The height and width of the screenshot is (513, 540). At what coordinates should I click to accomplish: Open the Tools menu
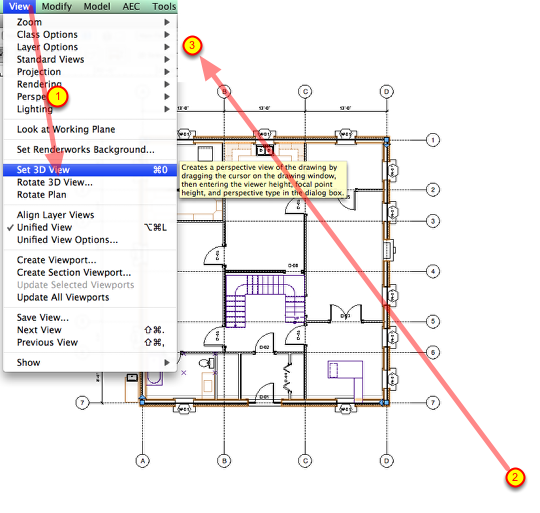(164, 7)
